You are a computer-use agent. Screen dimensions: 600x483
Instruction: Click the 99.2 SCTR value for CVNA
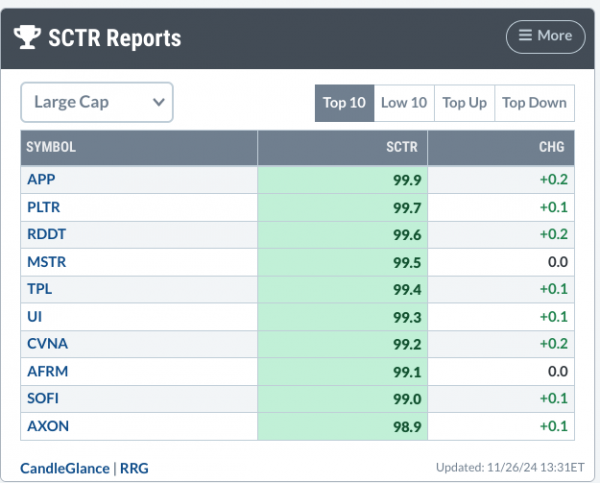407,344
